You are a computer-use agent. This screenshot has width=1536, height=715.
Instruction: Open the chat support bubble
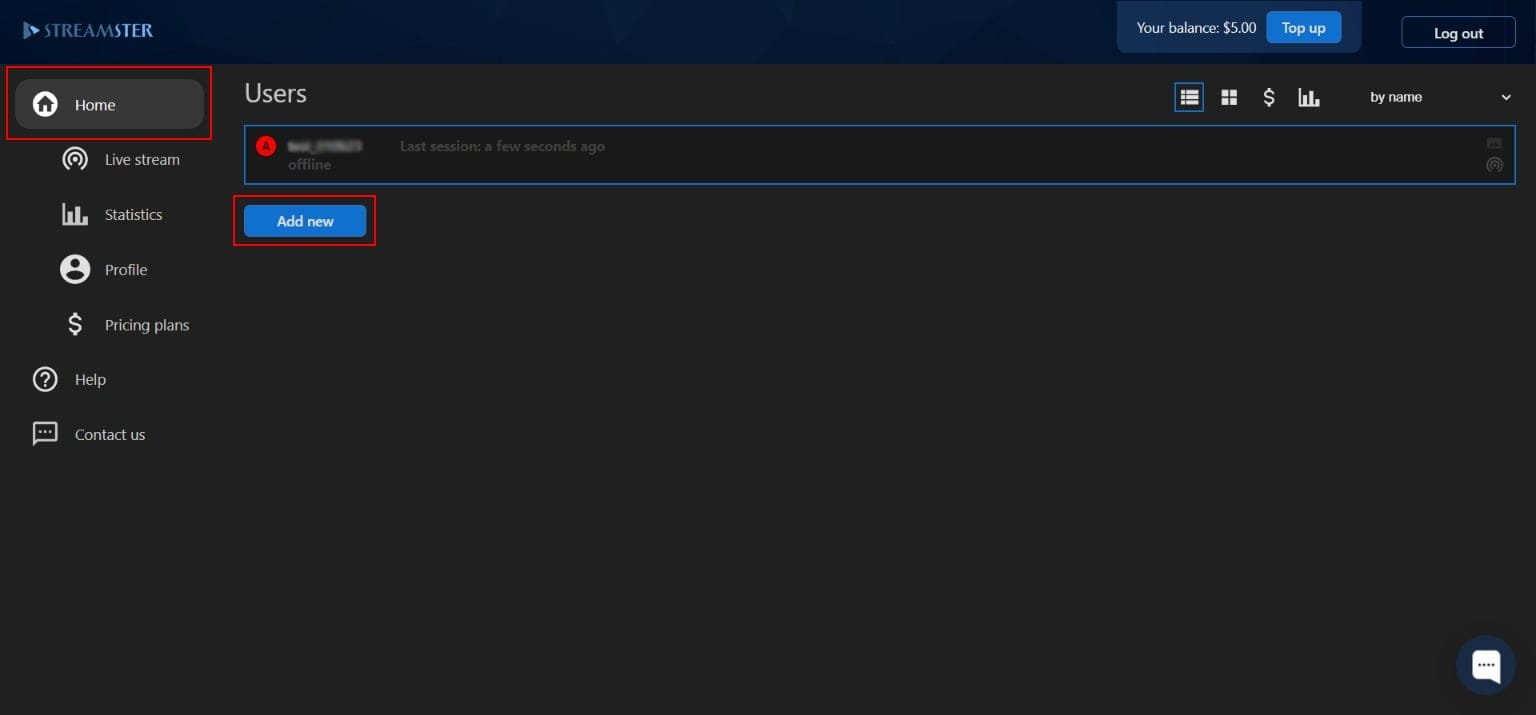[1485, 664]
